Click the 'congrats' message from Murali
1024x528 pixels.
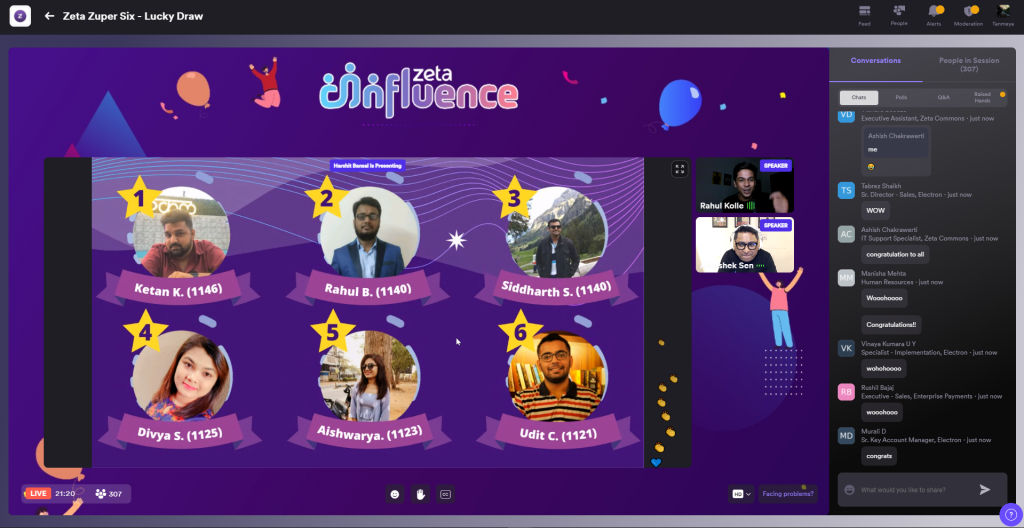(879, 456)
